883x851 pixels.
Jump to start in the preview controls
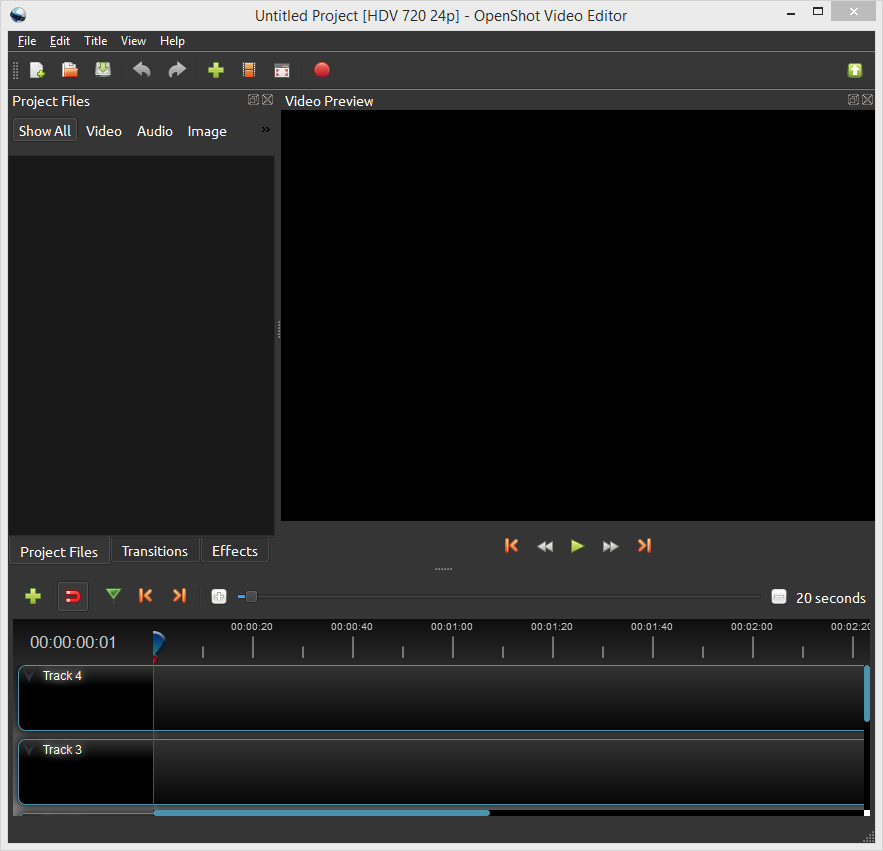pos(511,546)
